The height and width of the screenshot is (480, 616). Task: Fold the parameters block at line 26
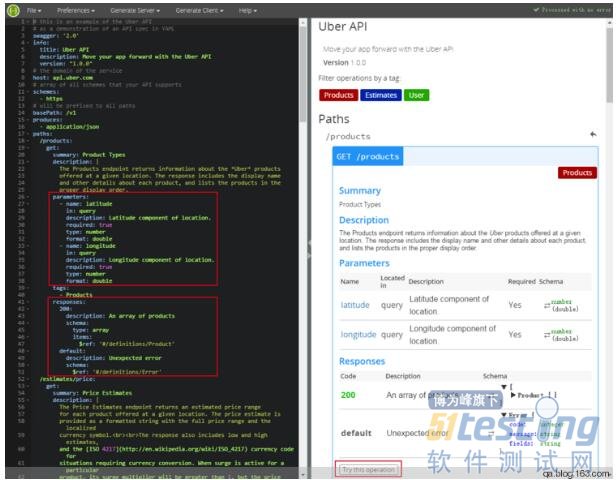[28, 197]
